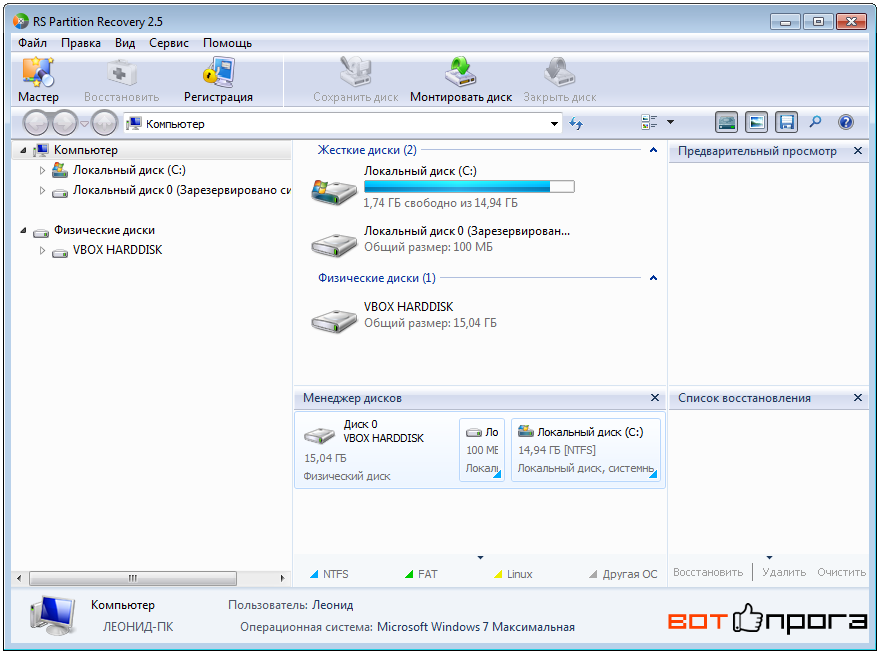Image resolution: width=880 pixels, height=654 pixels.
Task: Collapse the Физические диски (1) group
Action: click(x=653, y=278)
